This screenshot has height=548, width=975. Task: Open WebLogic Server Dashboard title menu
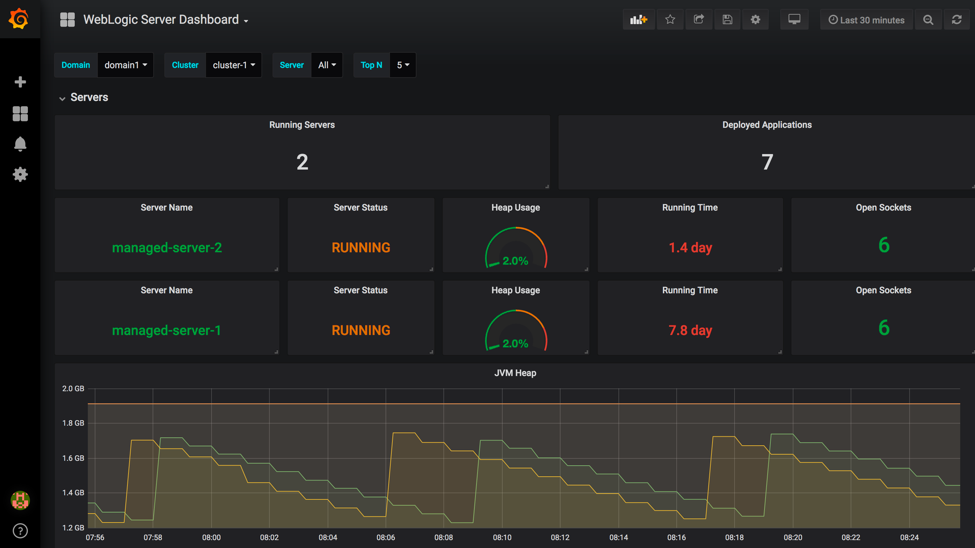(165, 20)
